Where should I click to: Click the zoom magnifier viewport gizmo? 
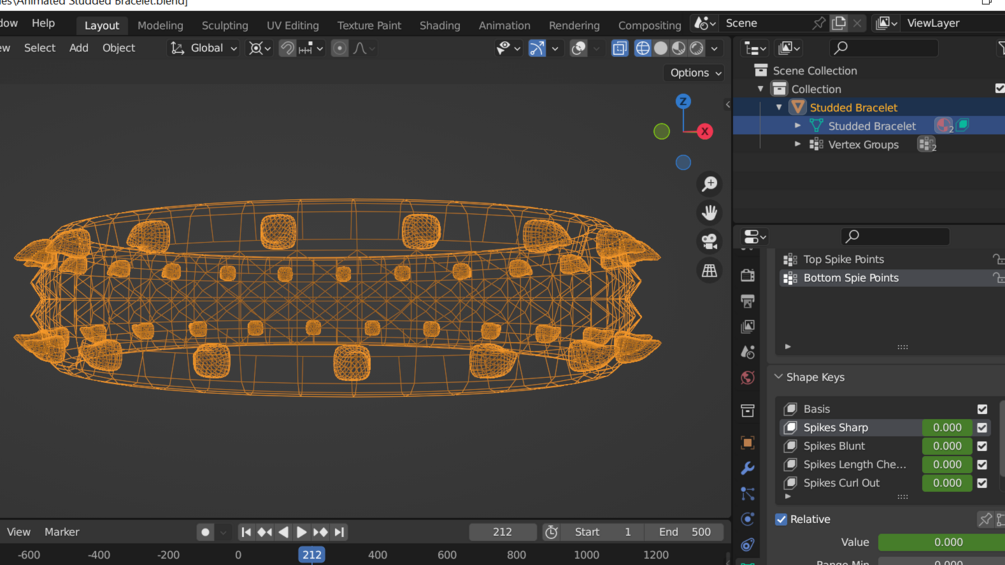click(x=709, y=184)
